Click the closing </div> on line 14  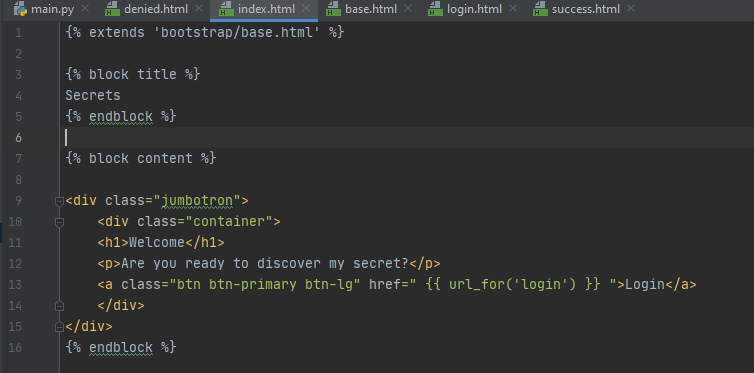point(121,306)
